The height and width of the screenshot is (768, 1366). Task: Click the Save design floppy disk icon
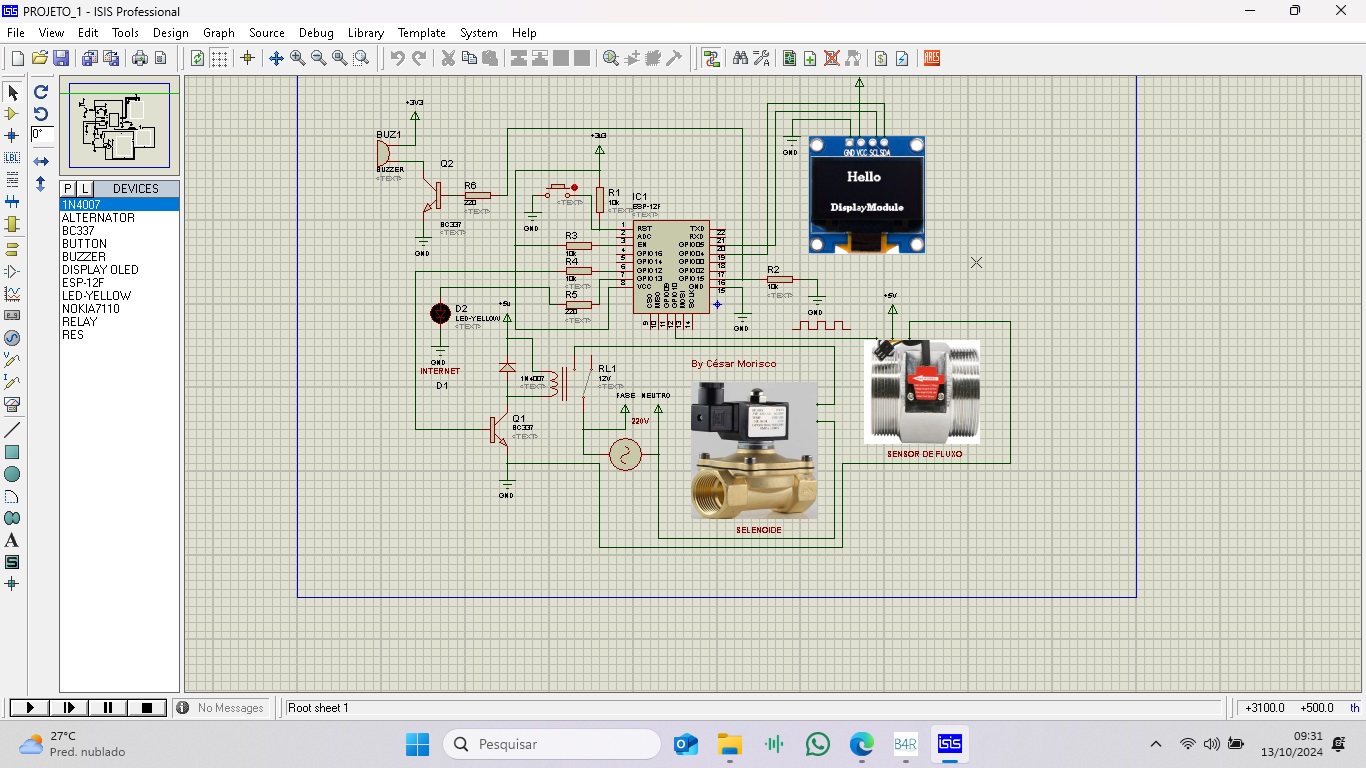click(x=61, y=59)
